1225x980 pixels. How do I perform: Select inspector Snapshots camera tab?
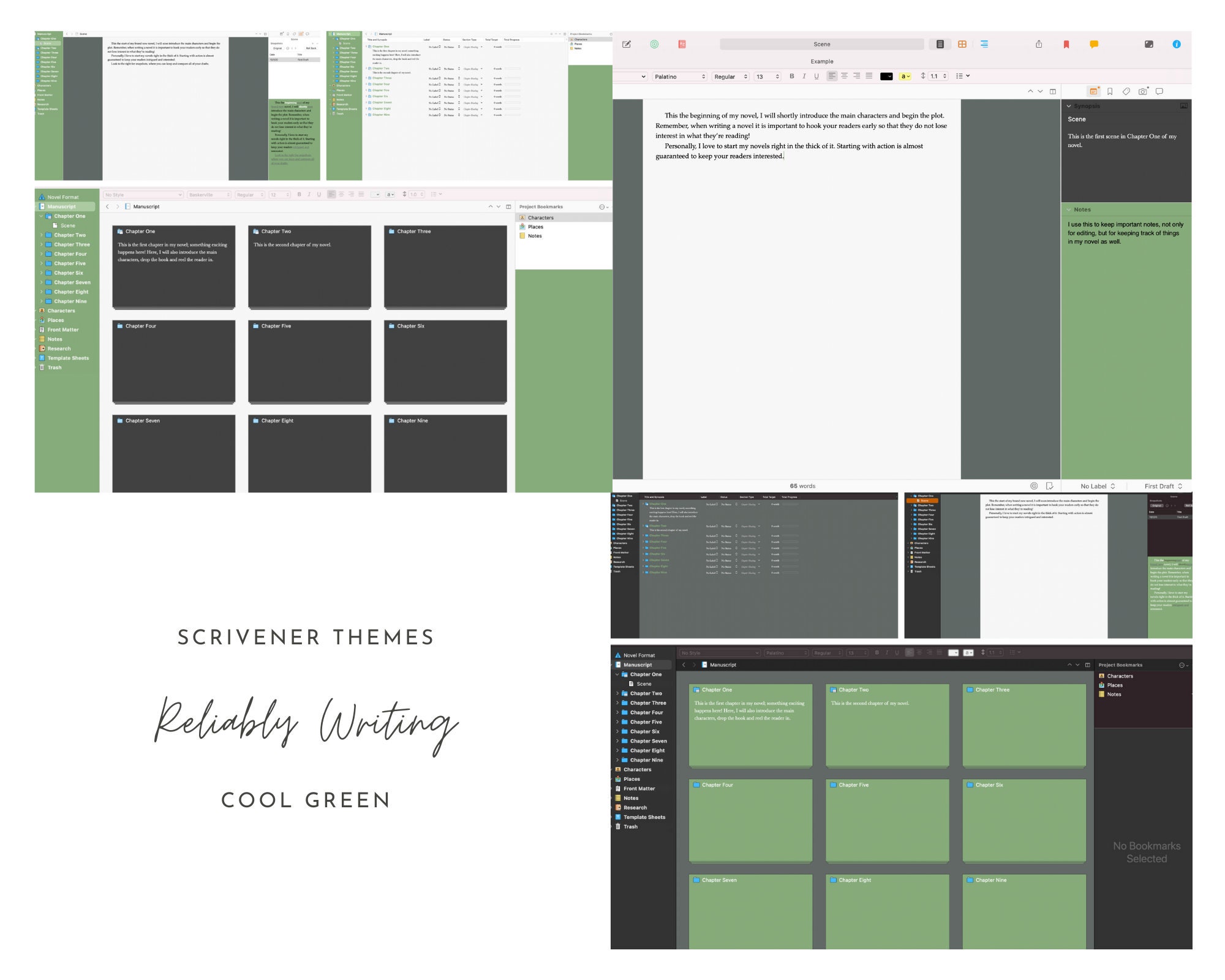tap(1143, 91)
